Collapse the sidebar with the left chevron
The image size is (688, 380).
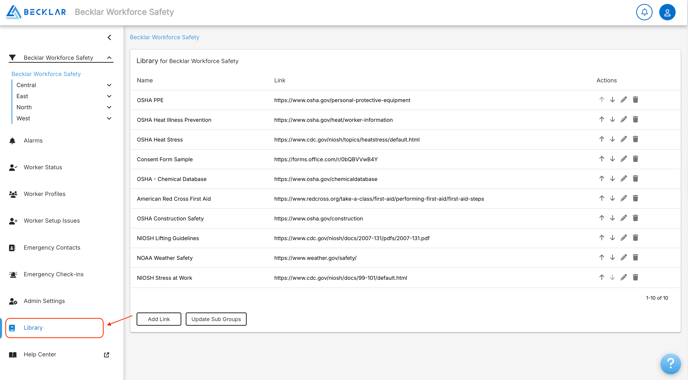(x=109, y=38)
